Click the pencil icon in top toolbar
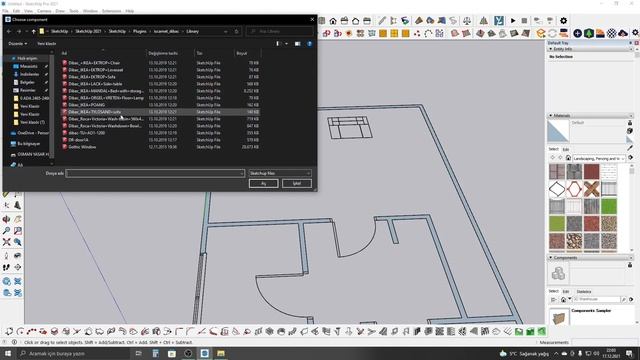This screenshot has height=360, width=640. (382, 20)
